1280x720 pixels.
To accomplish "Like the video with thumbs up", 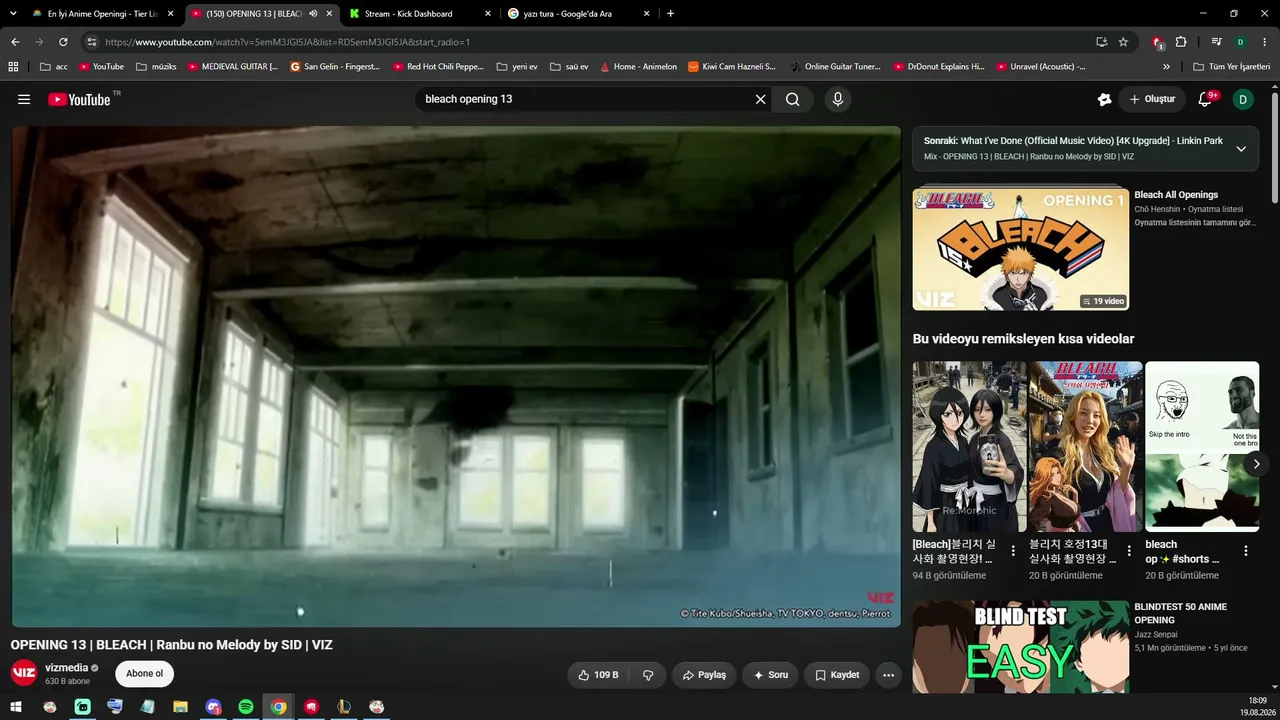I will tap(597, 675).
